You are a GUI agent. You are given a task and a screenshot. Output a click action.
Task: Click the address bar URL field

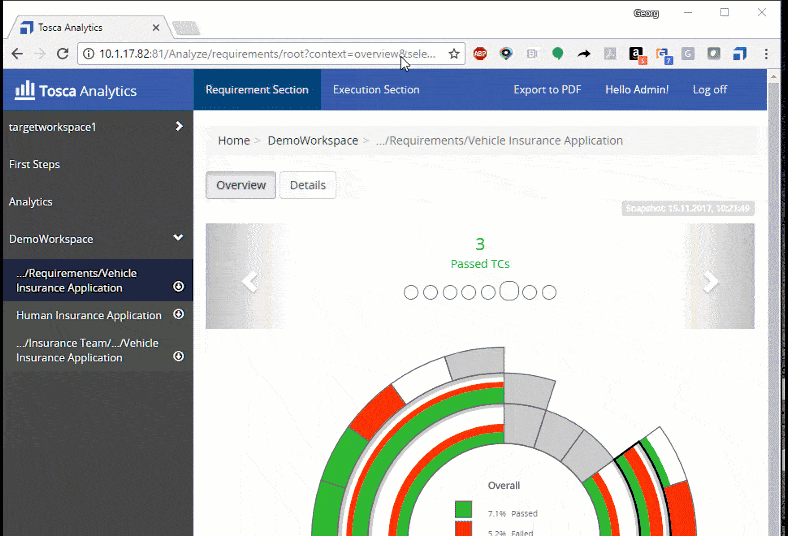pyautogui.click(x=271, y=54)
